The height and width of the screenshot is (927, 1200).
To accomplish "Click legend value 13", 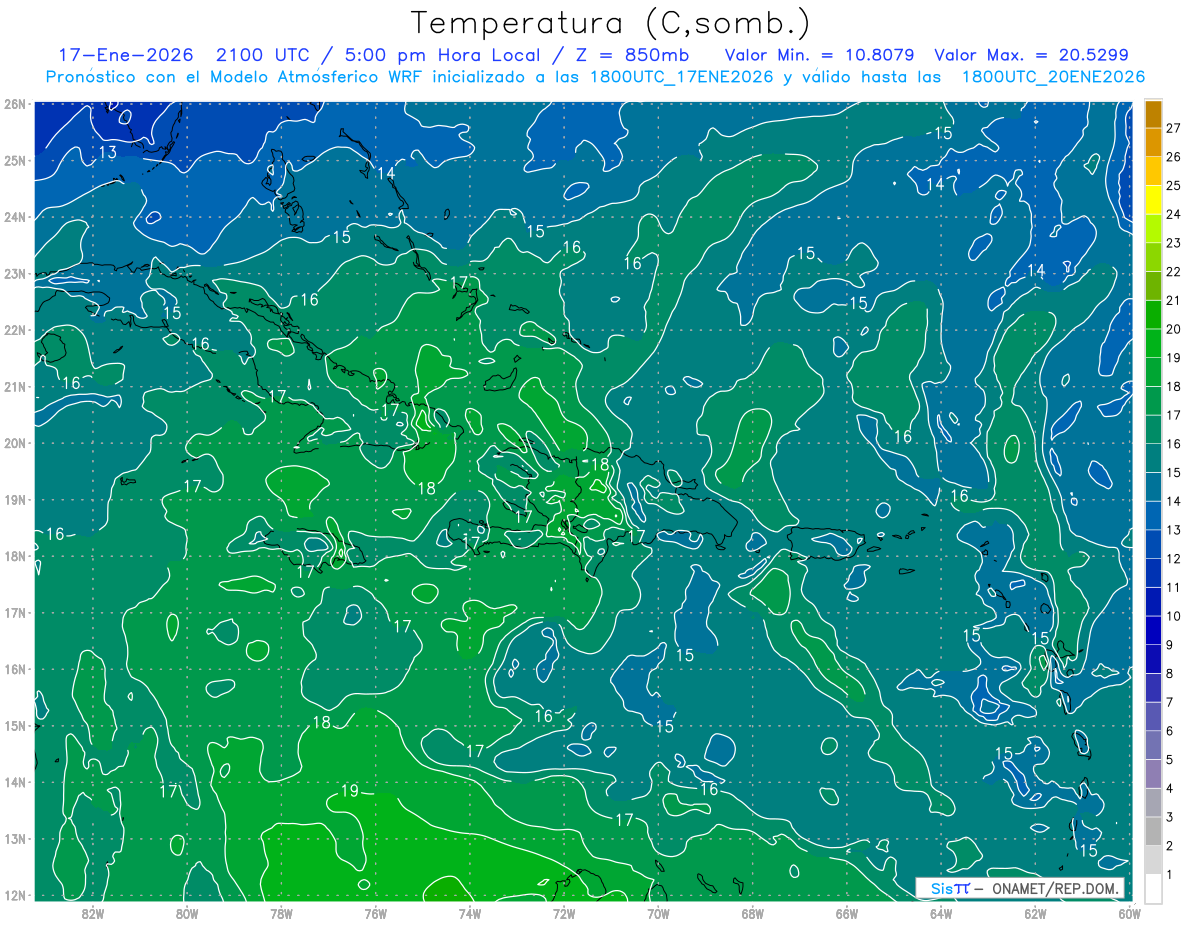I will pyautogui.click(x=1173, y=530).
